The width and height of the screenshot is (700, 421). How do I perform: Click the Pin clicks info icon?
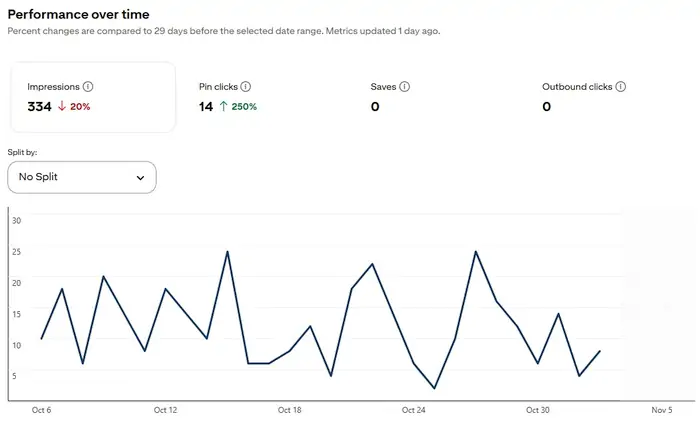246,87
